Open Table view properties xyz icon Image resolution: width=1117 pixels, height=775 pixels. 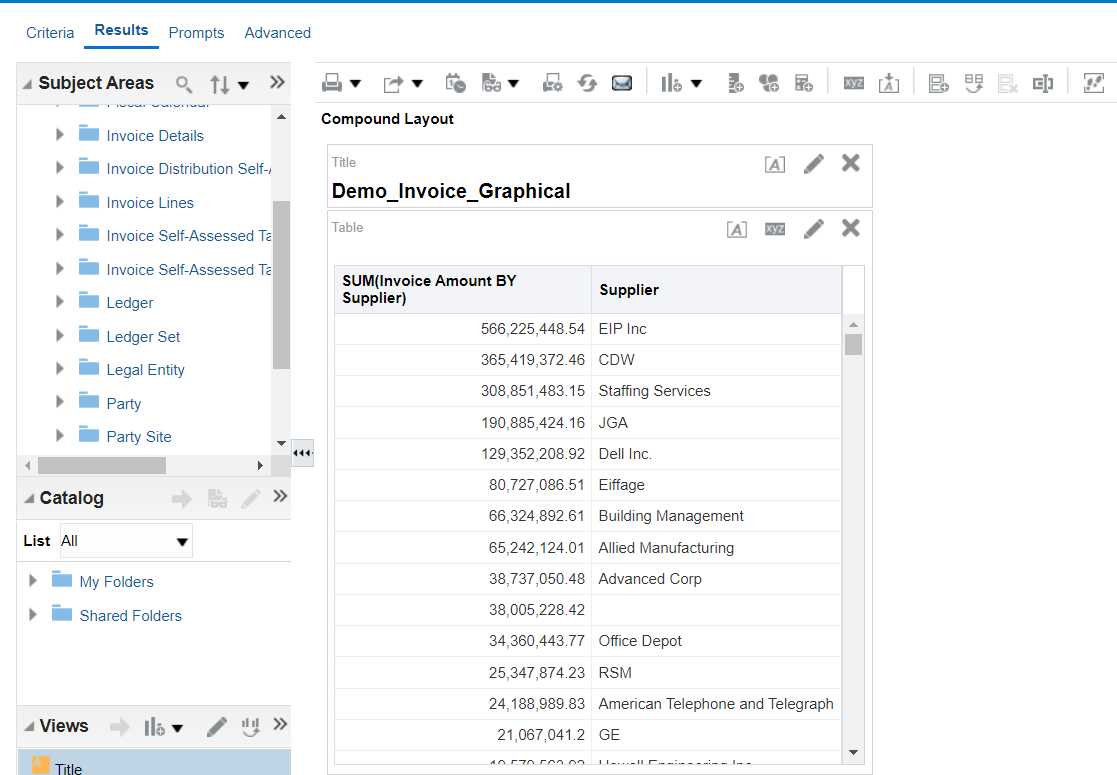775,229
